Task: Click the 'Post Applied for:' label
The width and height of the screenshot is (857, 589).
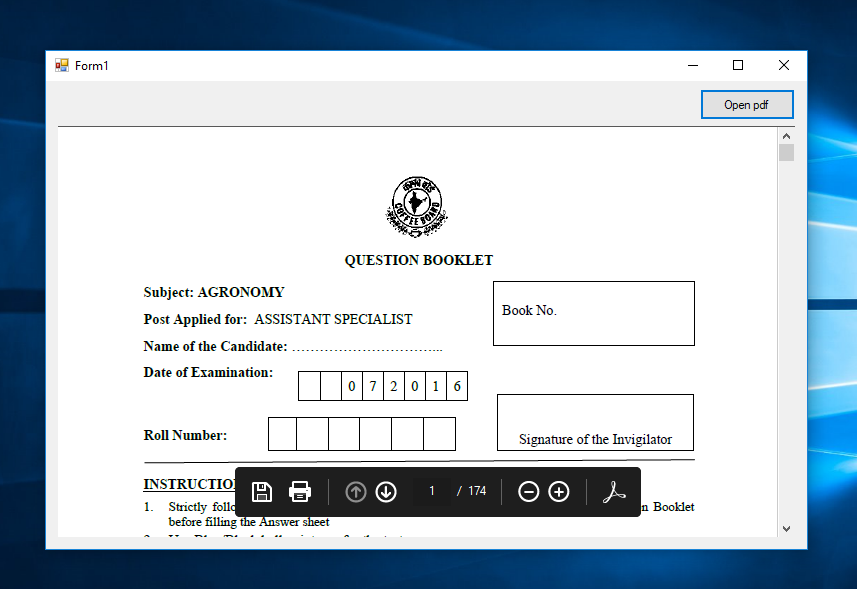Action: 195,319
